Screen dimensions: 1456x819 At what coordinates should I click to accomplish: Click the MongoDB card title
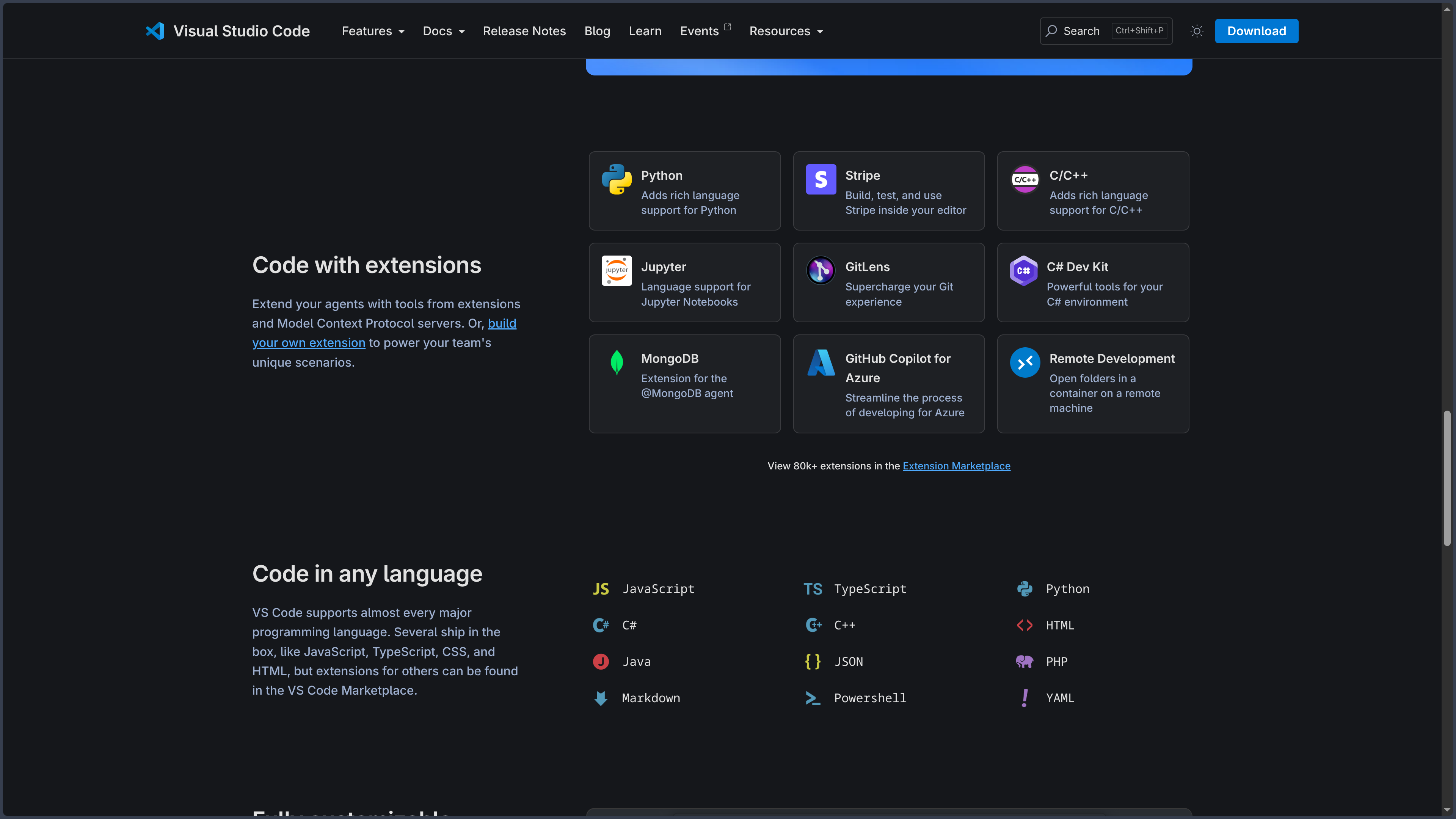pyautogui.click(x=670, y=358)
